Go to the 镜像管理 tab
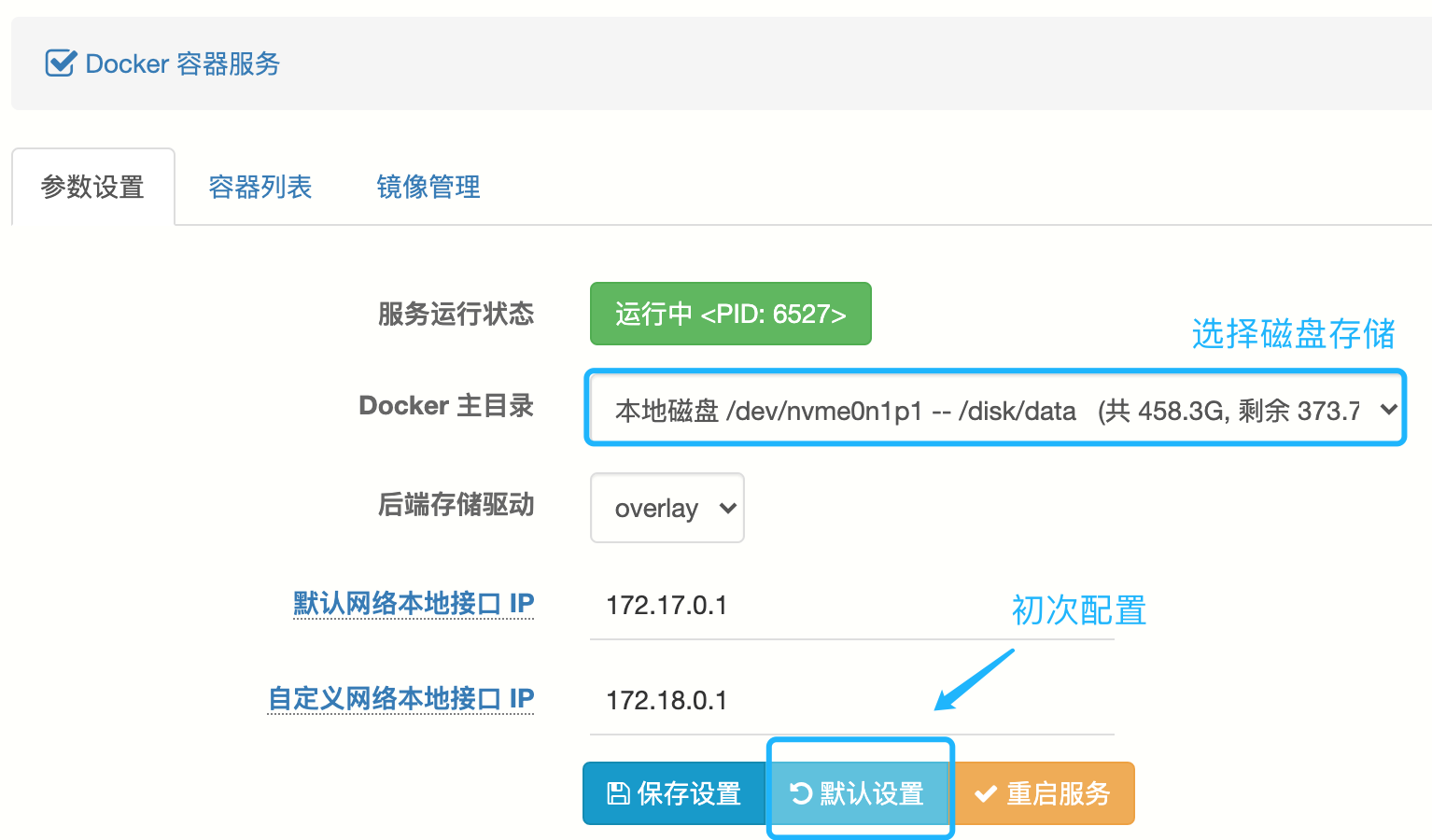 428,187
